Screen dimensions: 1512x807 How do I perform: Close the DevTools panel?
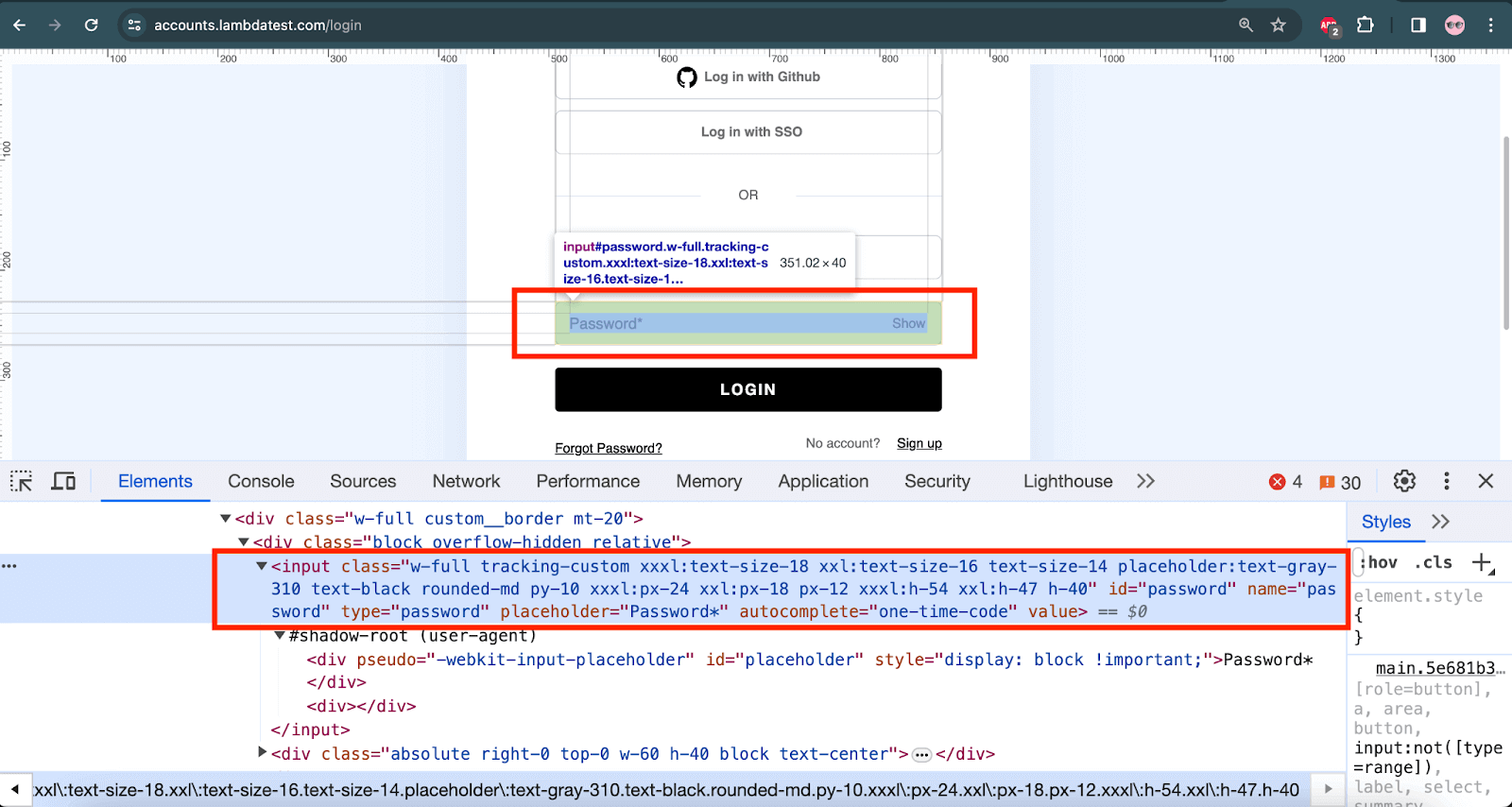[x=1486, y=481]
